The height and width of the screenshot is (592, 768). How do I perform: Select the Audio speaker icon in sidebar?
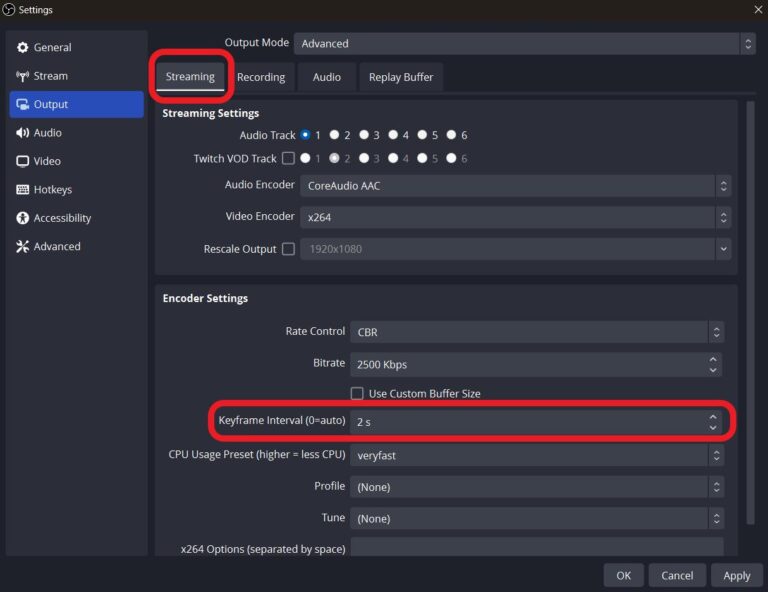point(23,133)
